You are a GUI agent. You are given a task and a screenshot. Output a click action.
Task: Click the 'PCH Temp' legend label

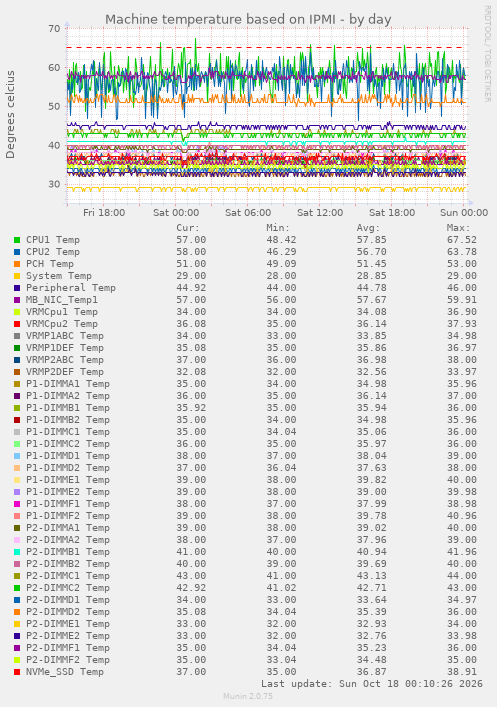tap(50, 264)
